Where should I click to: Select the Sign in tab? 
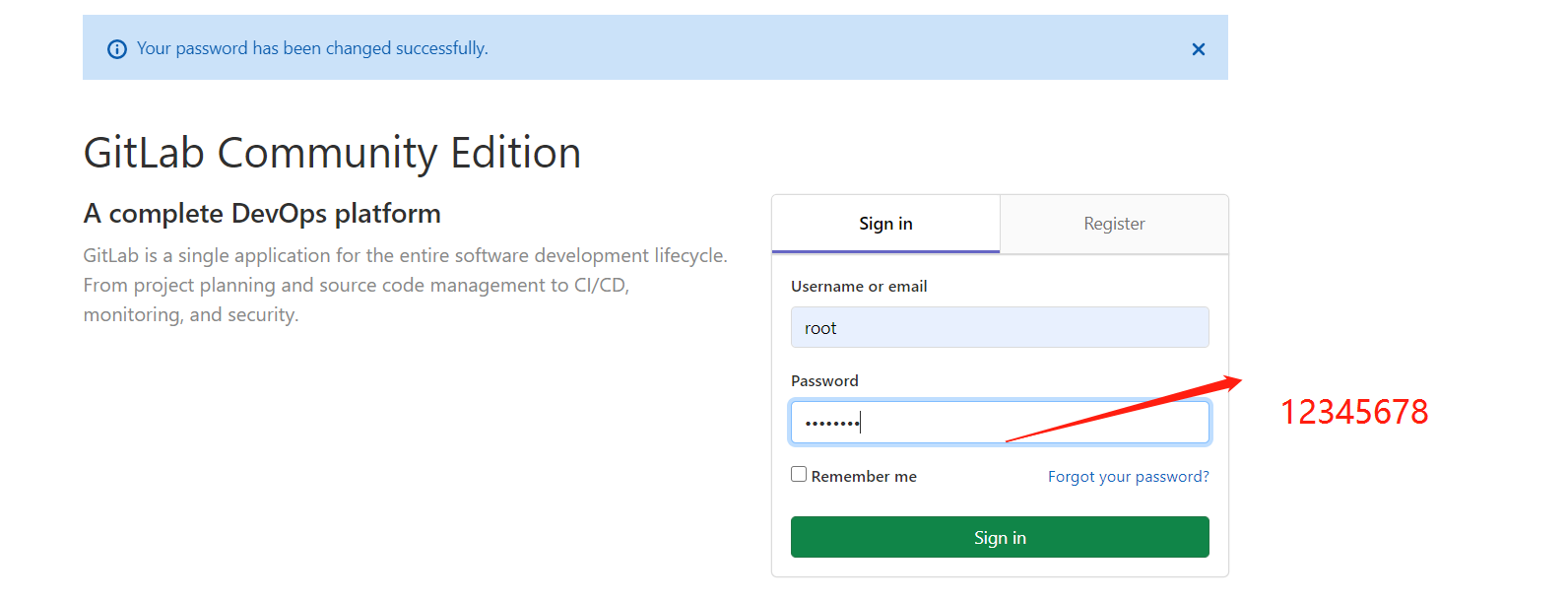(885, 224)
